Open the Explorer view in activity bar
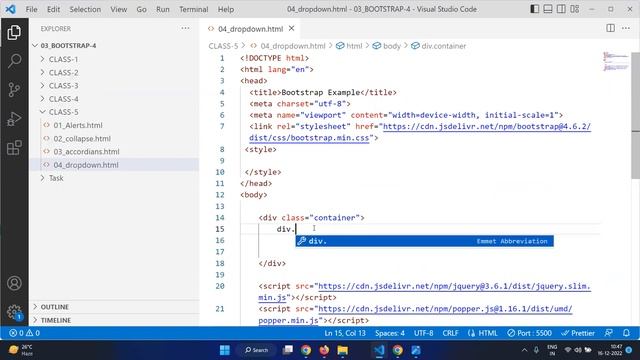Screen dimensions: 640x360 coord(14,33)
